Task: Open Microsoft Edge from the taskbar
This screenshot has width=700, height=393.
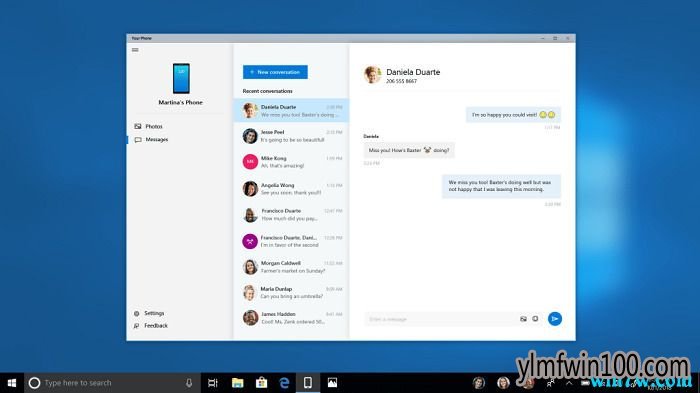Action: pyautogui.click(x=284, y=383)
